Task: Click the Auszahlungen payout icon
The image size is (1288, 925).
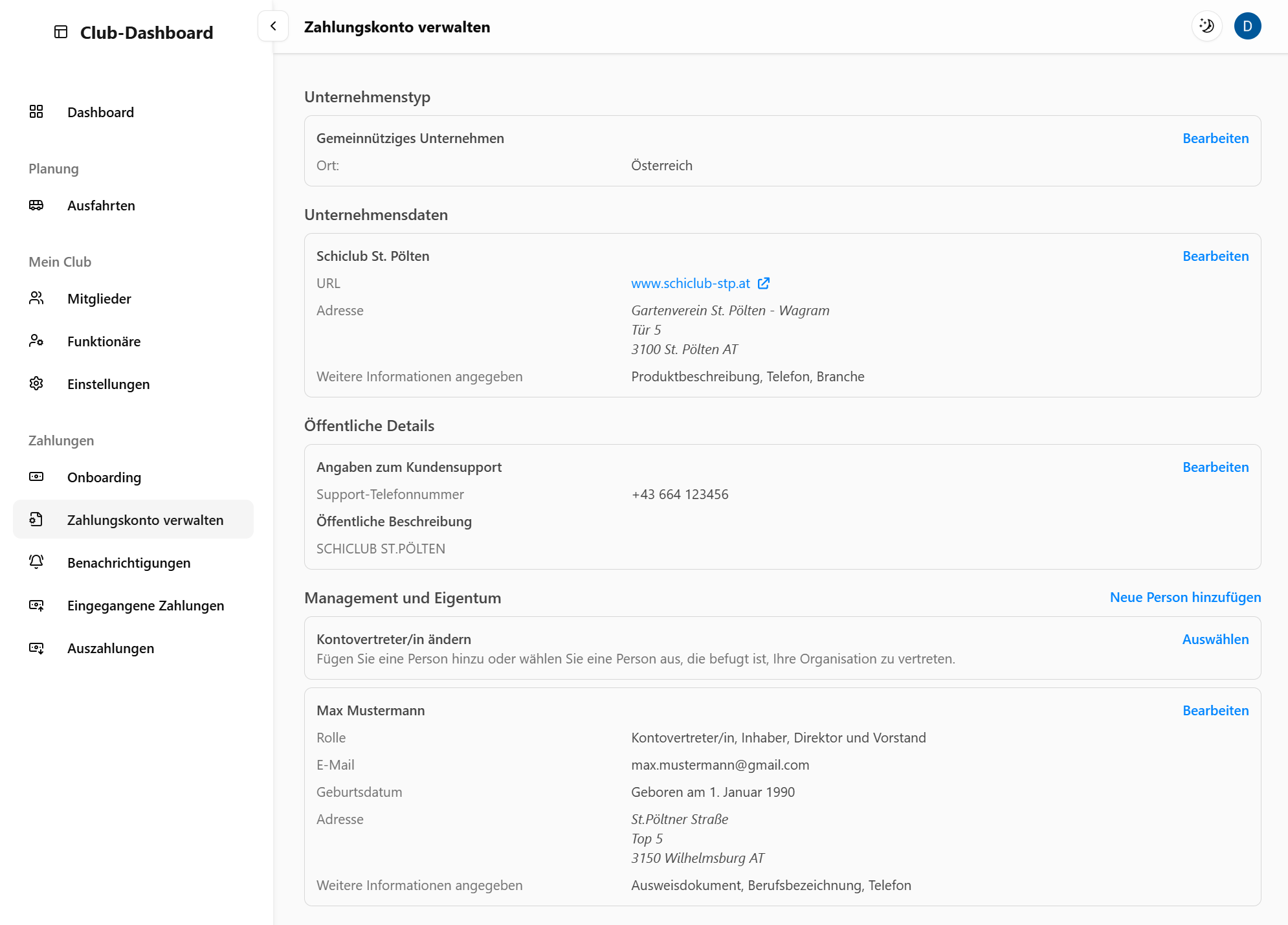Action: (36, 648)
